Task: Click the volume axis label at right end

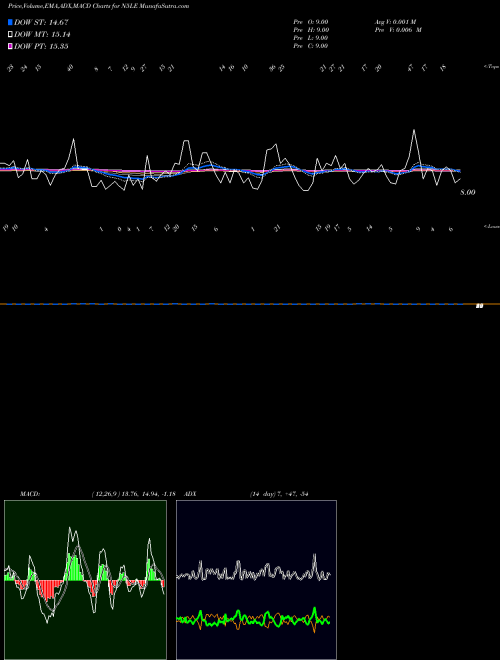Action: pos(479,306)
